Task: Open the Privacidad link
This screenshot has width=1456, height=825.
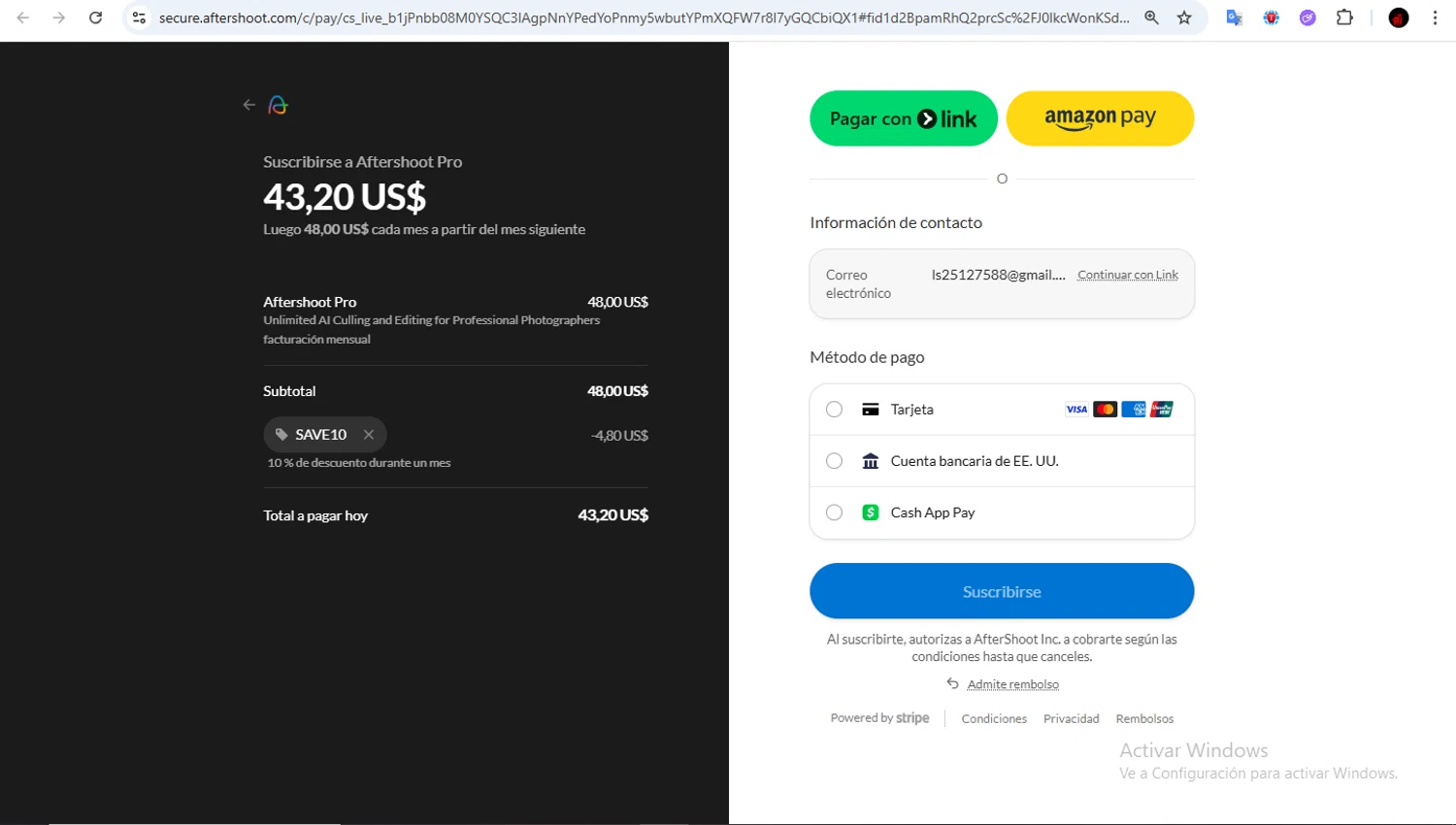Action: pyautogui.click(x=1071, y=719)
